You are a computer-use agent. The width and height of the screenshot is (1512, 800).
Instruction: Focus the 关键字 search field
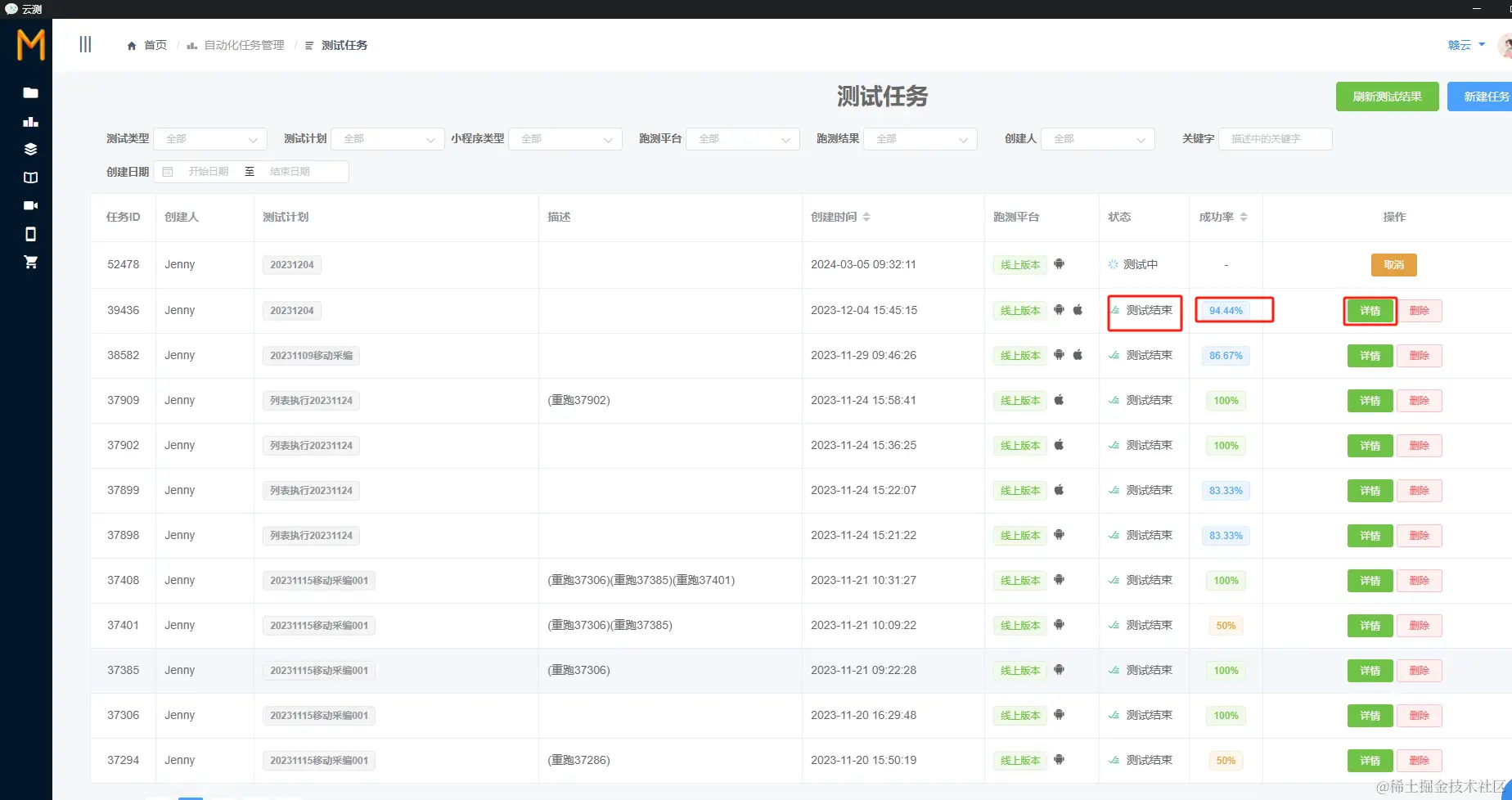click(x=1276, y=139)
